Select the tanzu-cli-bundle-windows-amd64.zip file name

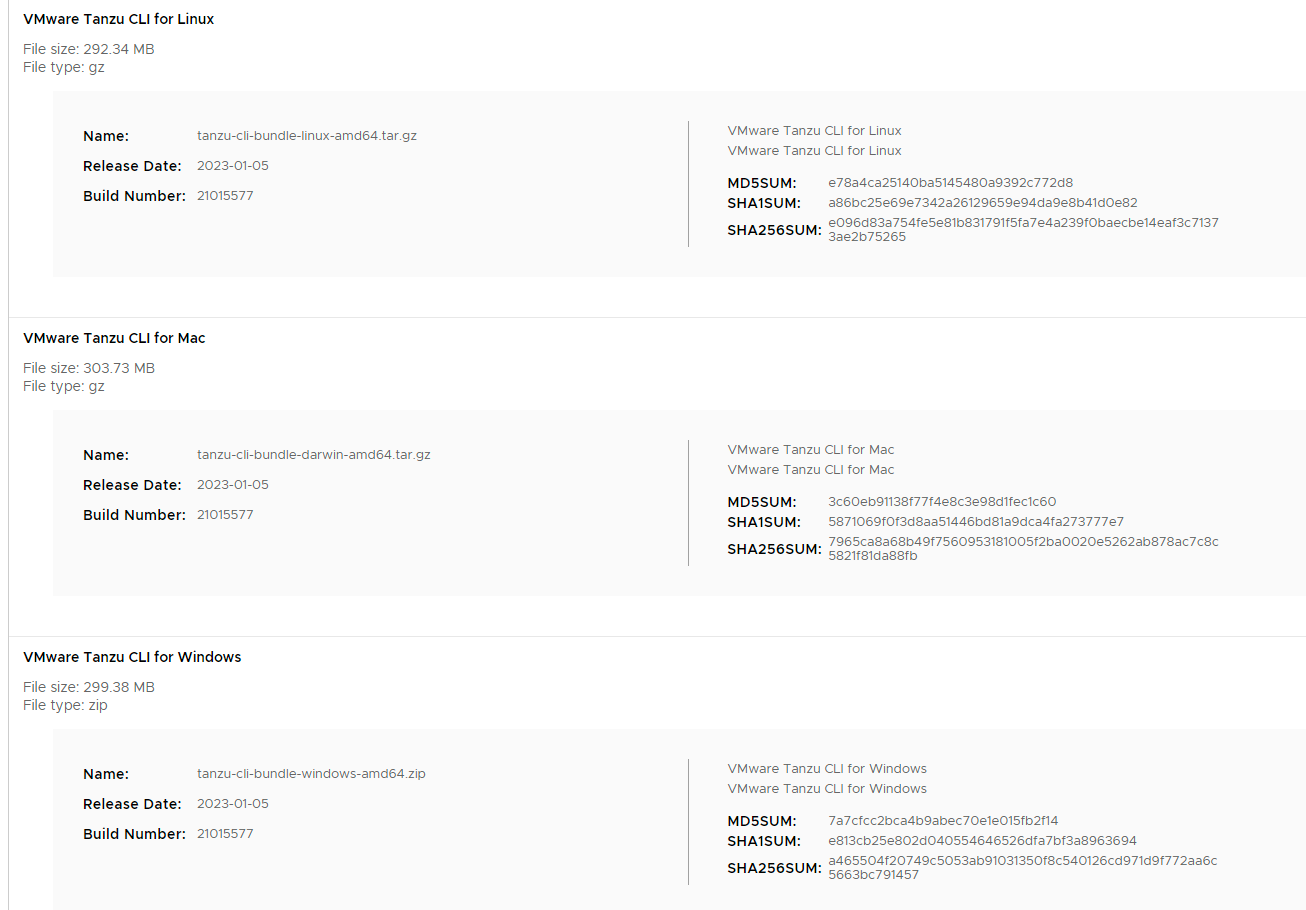click(x=311, y=774)
